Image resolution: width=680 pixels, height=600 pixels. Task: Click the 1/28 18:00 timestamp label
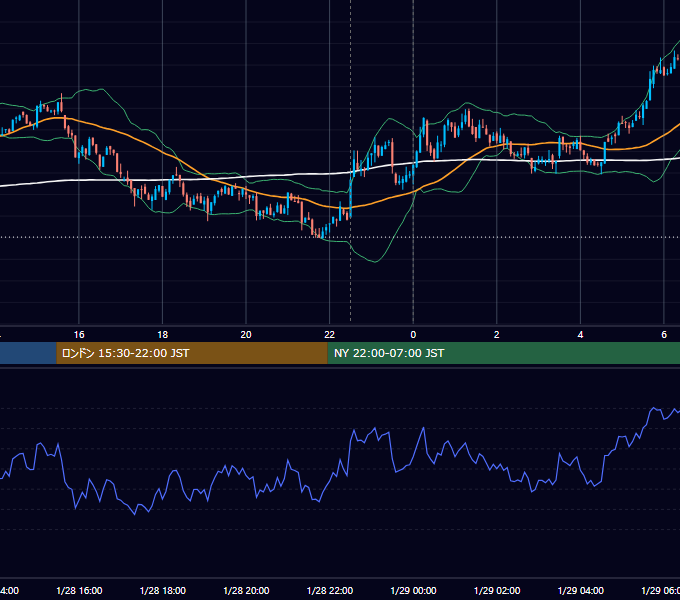pos(163,591)
